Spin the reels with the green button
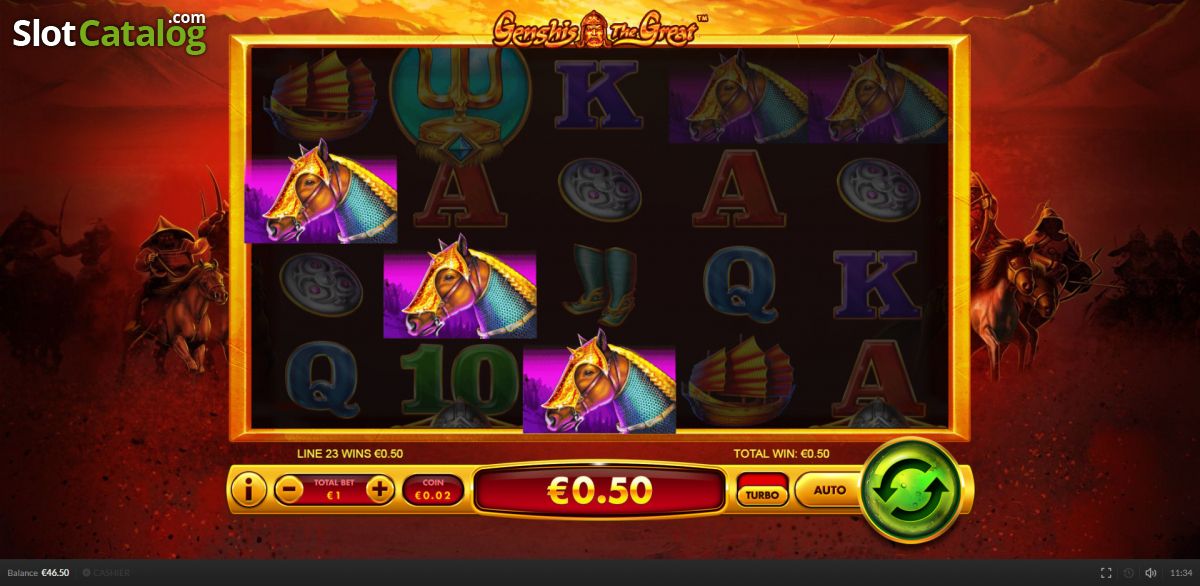This screenshot has width=1200, height=586. (x=910, y=490)
